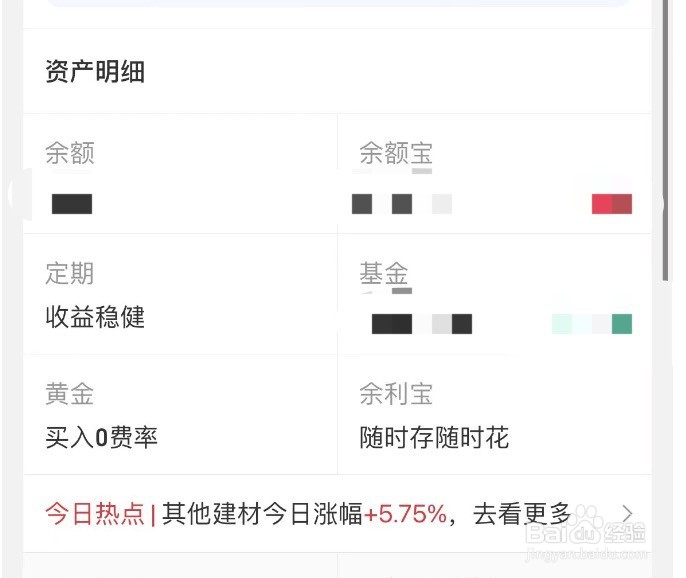Image resolution: width=686 pixels, height=578 pixels.
Task: Tap 买入0费率 description text
Action: tap(101, 437)
